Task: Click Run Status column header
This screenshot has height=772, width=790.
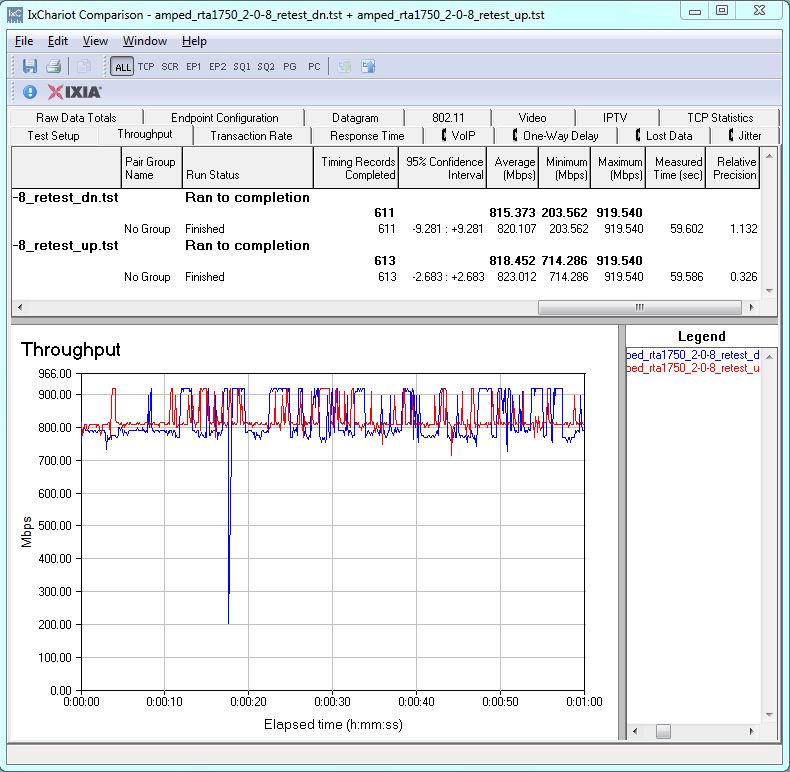Action: pos(248,168)
